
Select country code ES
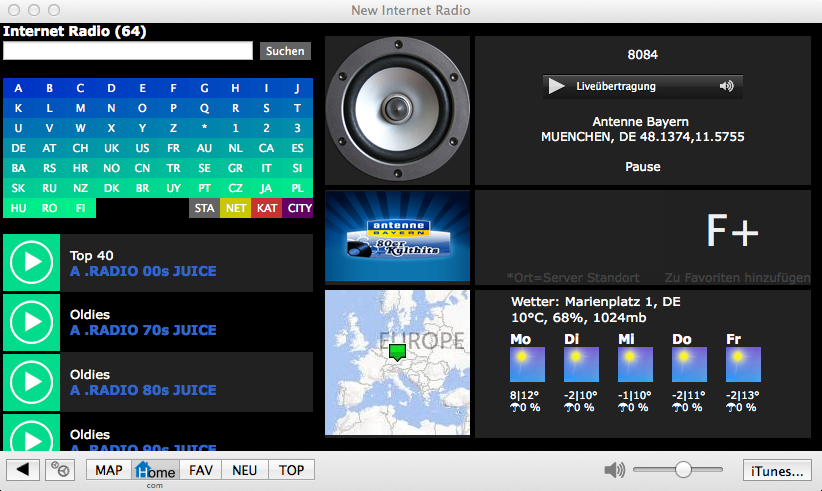pos(297,148)
